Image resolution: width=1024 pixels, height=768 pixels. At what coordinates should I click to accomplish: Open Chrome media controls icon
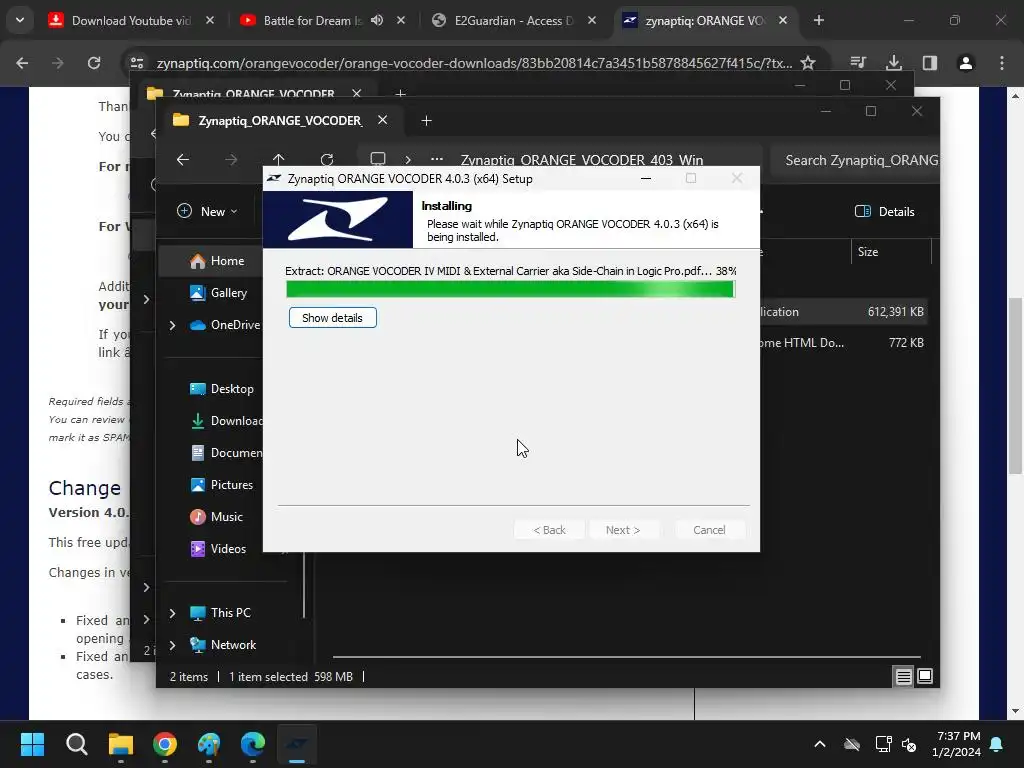click(x=858, y=63)
